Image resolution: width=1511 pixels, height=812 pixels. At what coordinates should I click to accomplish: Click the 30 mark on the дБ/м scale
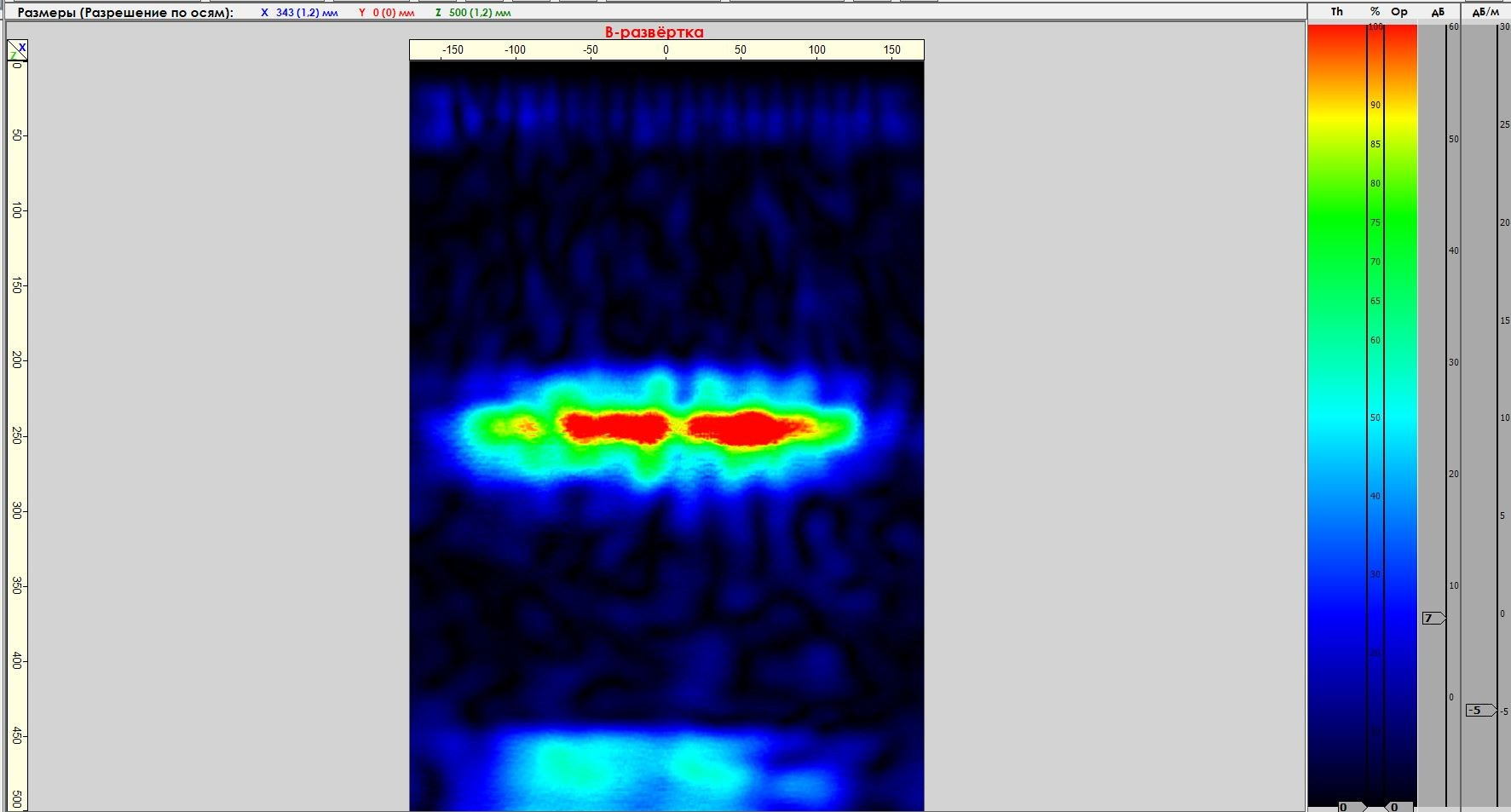click(1505, 27)
